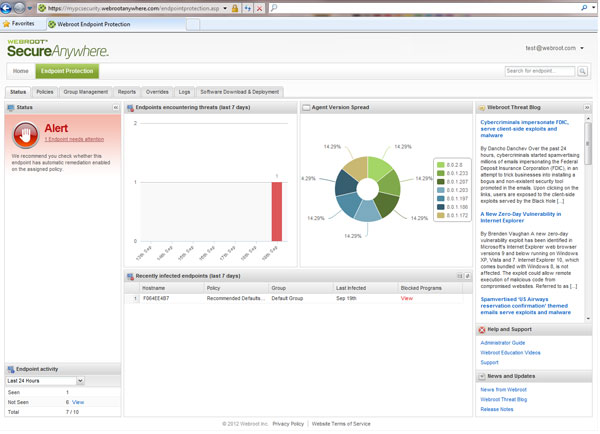Open Software Download & Deployment tab
This screenshot has height=434, width=600.
(x=240, y=92)
